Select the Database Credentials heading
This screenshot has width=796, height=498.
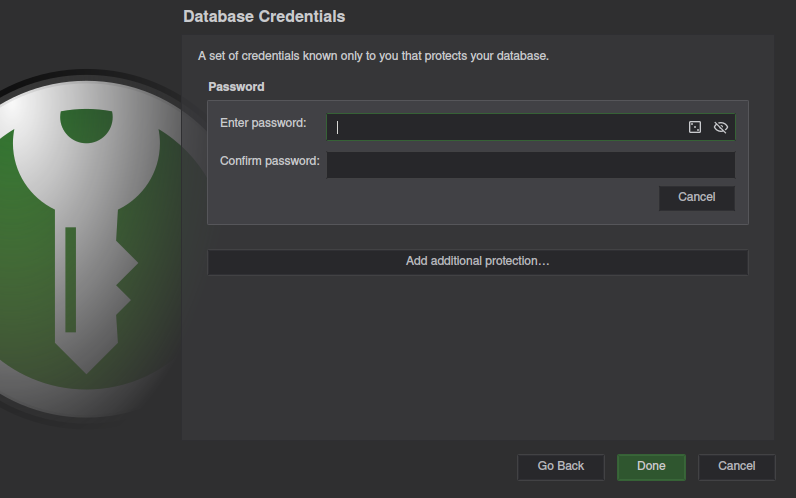(x=264, y=16)
